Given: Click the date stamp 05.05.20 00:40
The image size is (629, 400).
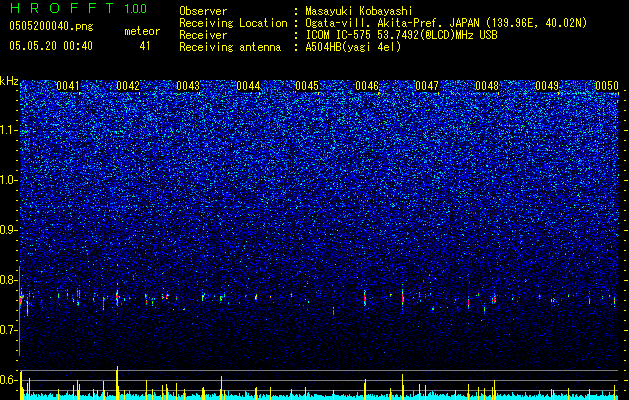Looking at the screenshot, I should pos(51,46).
